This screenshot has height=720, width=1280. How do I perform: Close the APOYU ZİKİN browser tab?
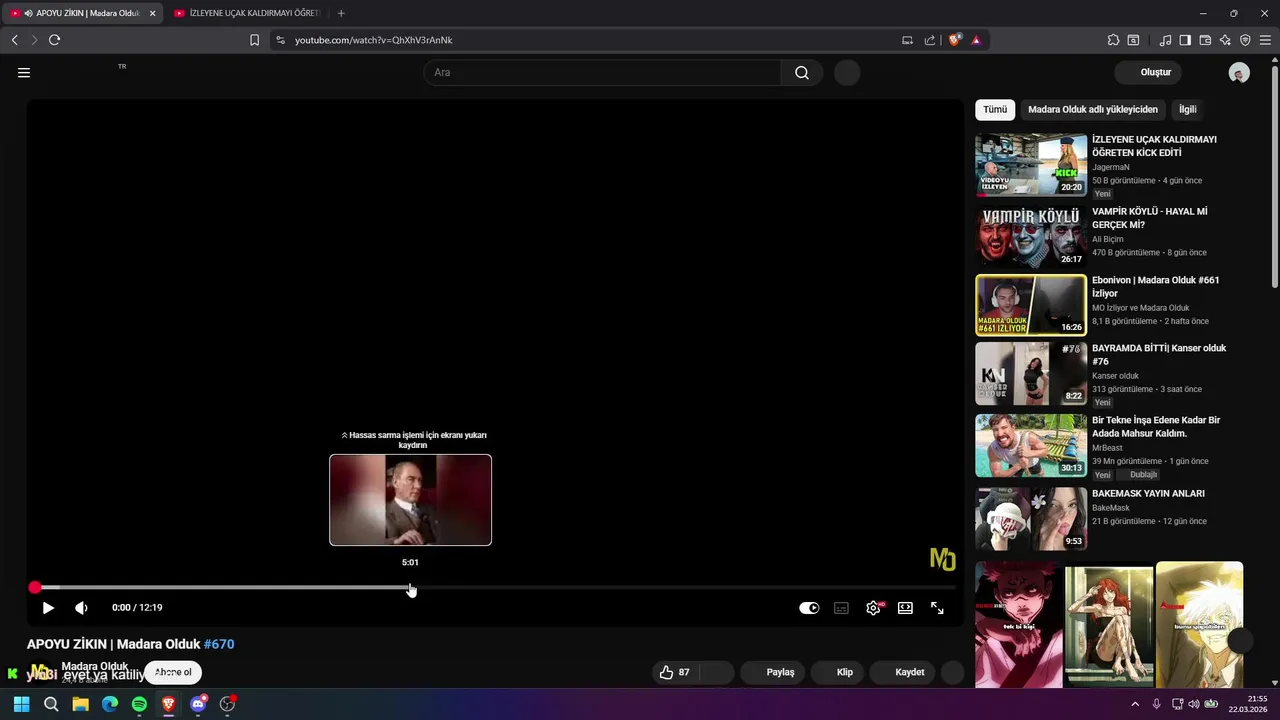tap(152, 13)
